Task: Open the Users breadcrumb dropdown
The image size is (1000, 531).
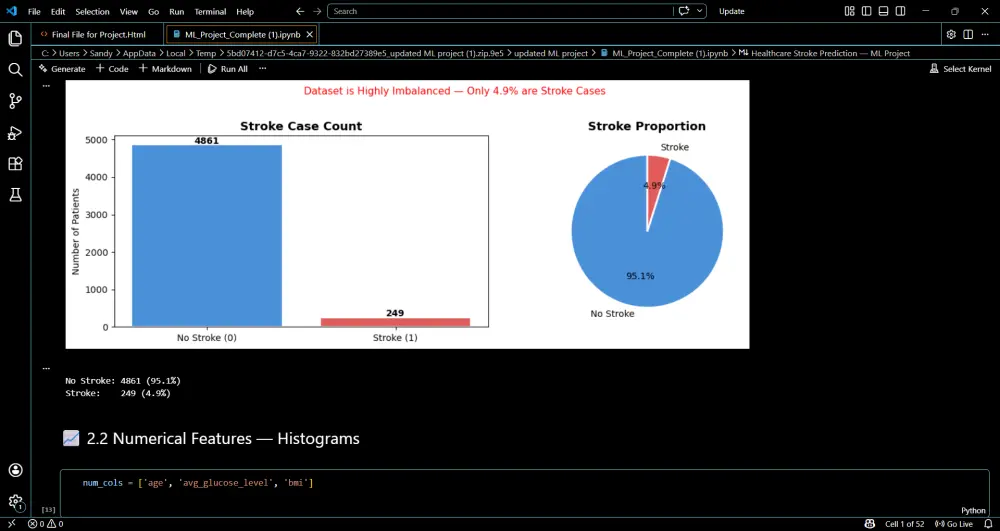Action: (70, 54)
